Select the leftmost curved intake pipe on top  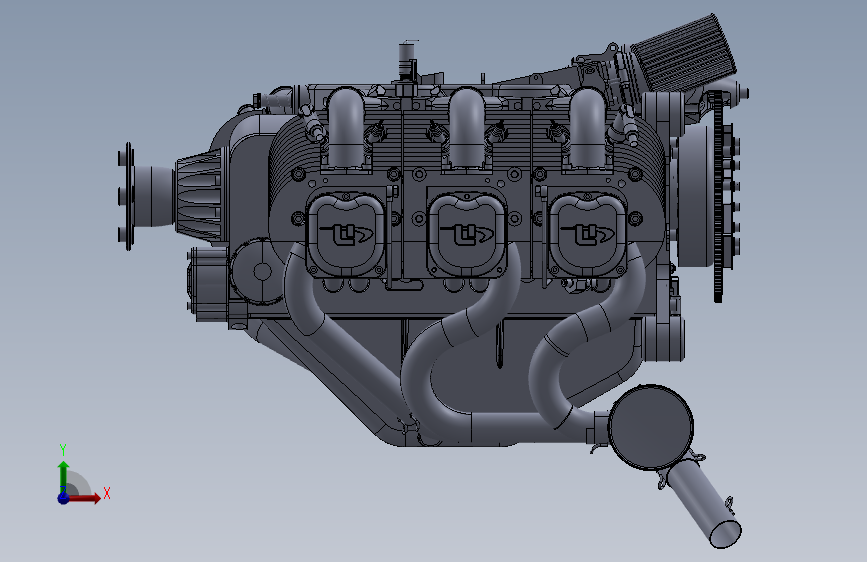click(346, 128)
